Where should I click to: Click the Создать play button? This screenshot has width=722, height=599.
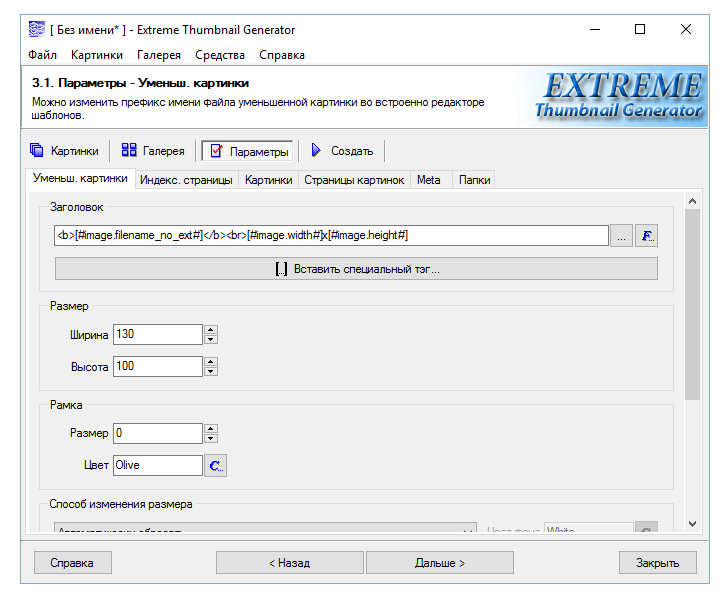click(342, 151)
